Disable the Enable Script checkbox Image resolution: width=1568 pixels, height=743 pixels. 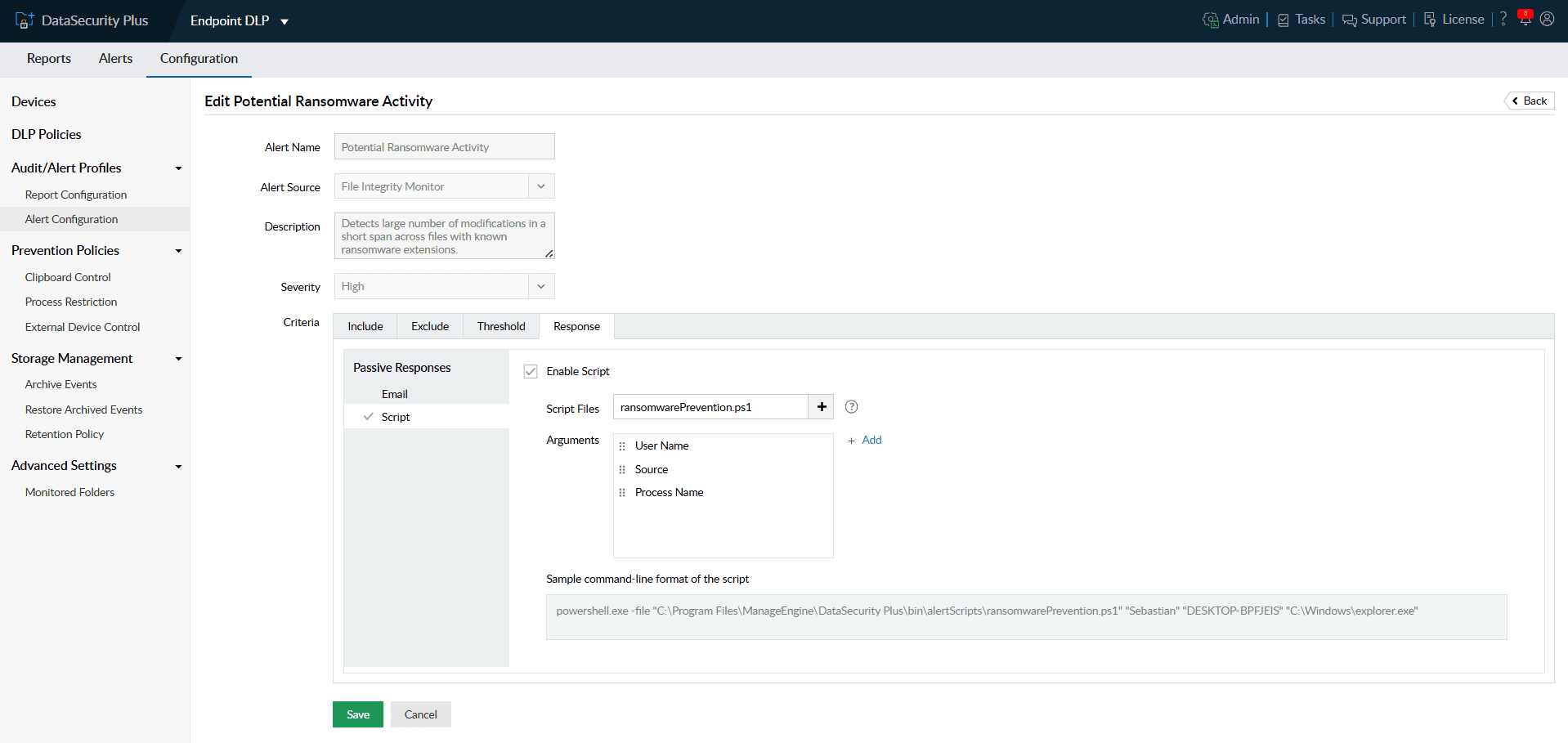point(531,370)
